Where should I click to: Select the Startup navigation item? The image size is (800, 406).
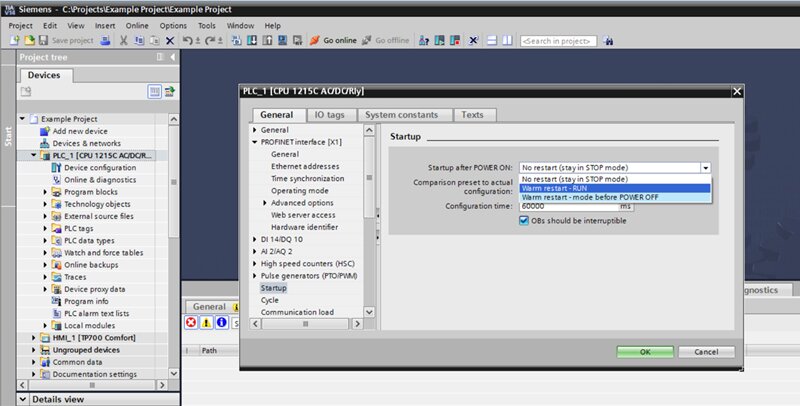tap(274, 288)
